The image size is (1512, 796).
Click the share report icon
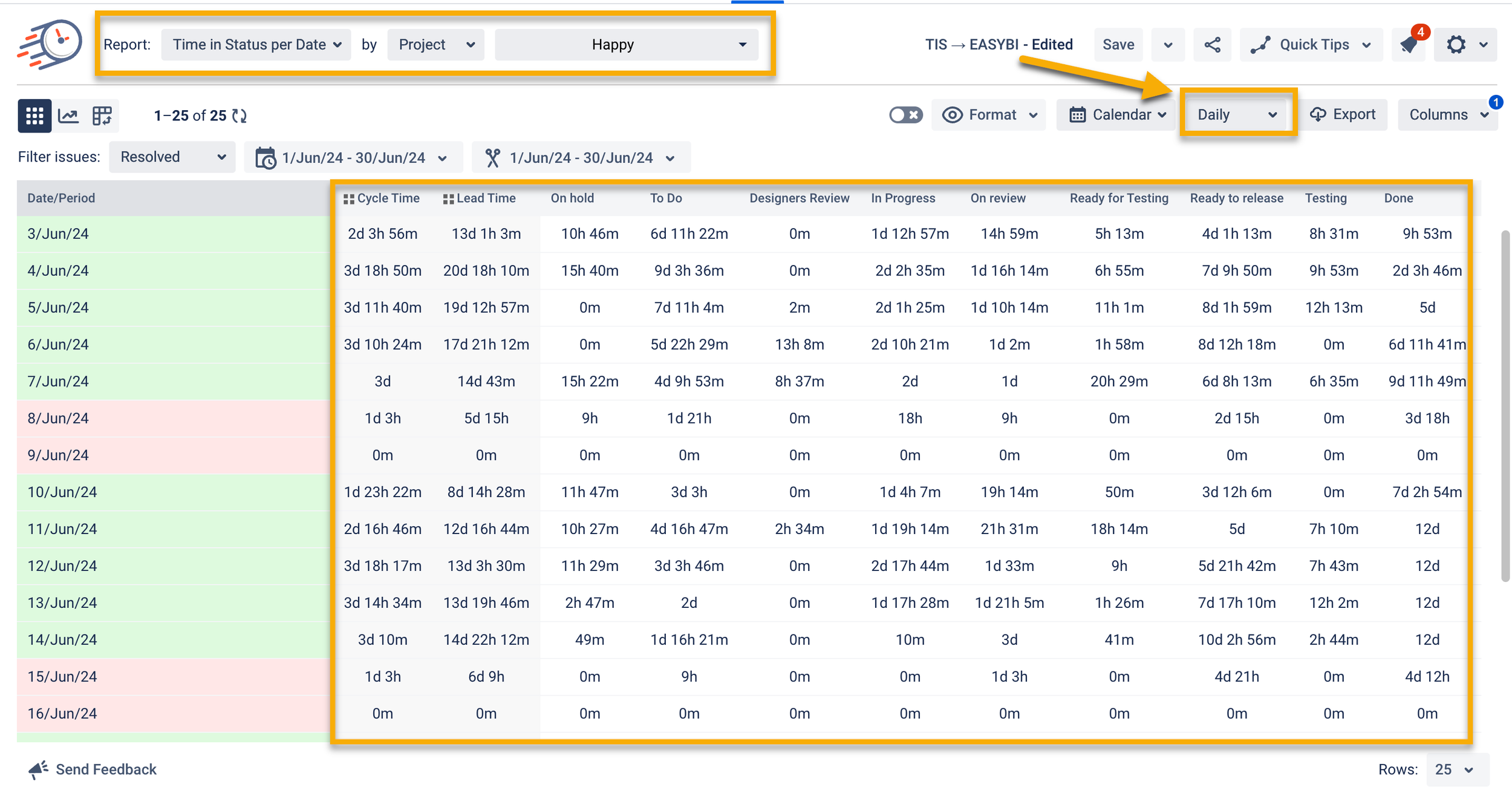[1212, 45]
